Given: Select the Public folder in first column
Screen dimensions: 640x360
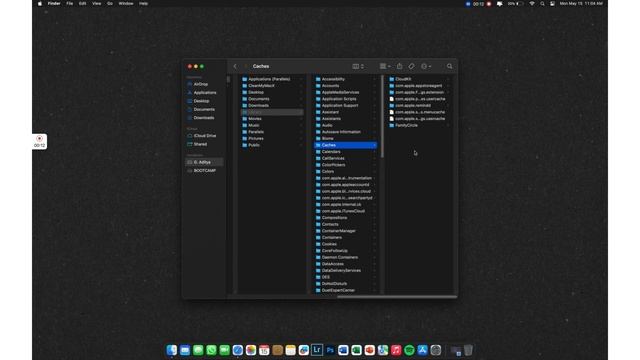Looking at the screenshot, I should tap(272, 145).
